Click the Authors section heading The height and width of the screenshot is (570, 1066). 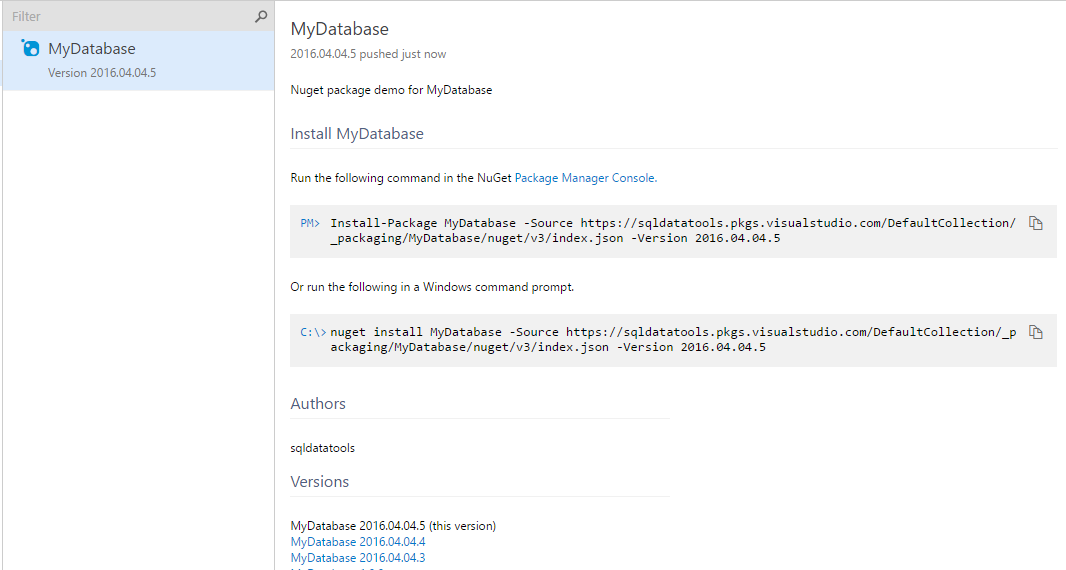pyautogui.click(x=317, y=403)
